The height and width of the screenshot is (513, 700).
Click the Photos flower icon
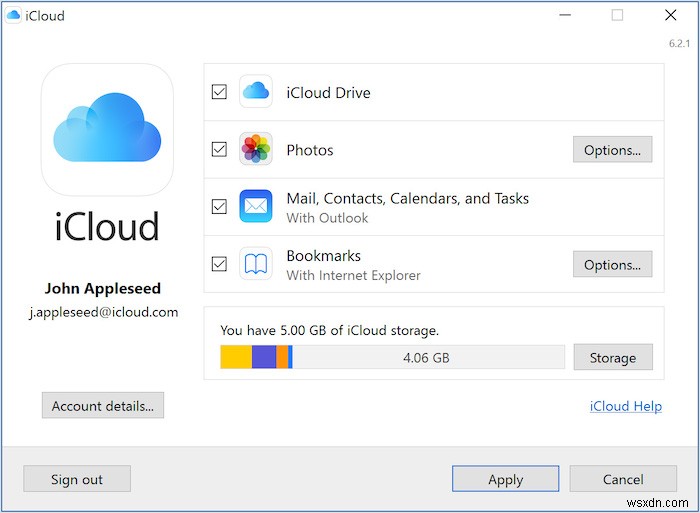tap(256, 149)
